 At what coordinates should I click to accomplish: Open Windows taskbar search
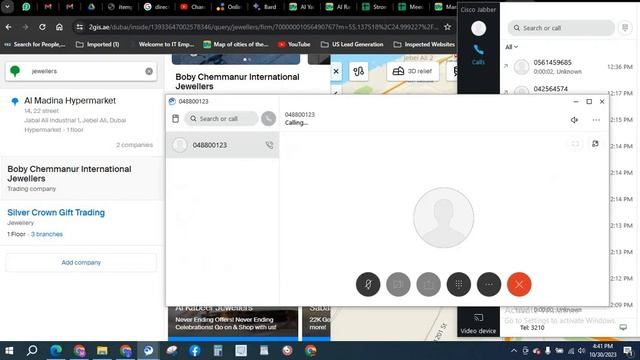[32, 350]
